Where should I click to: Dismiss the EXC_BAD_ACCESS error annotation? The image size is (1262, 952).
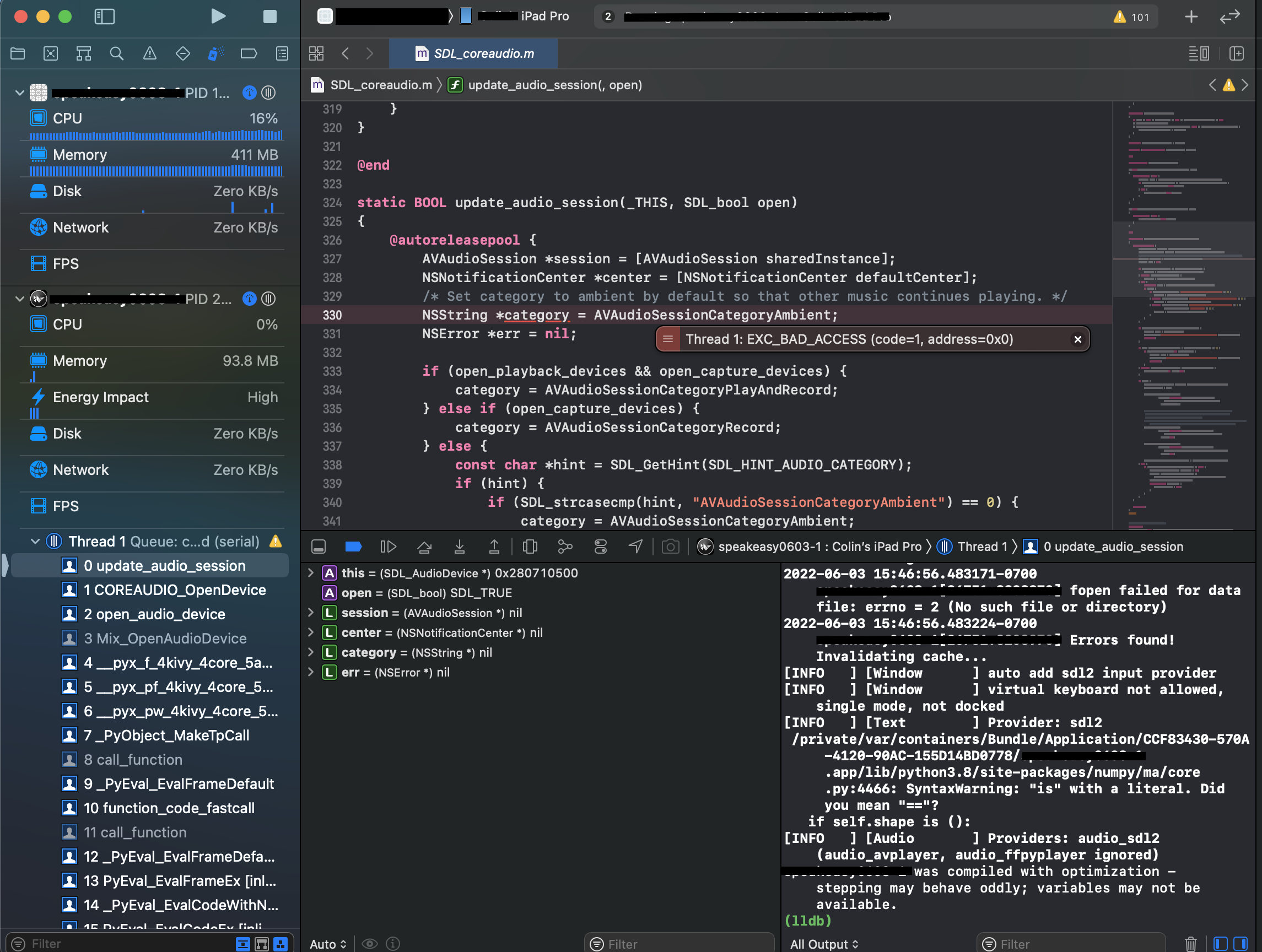pos(1077,339)
